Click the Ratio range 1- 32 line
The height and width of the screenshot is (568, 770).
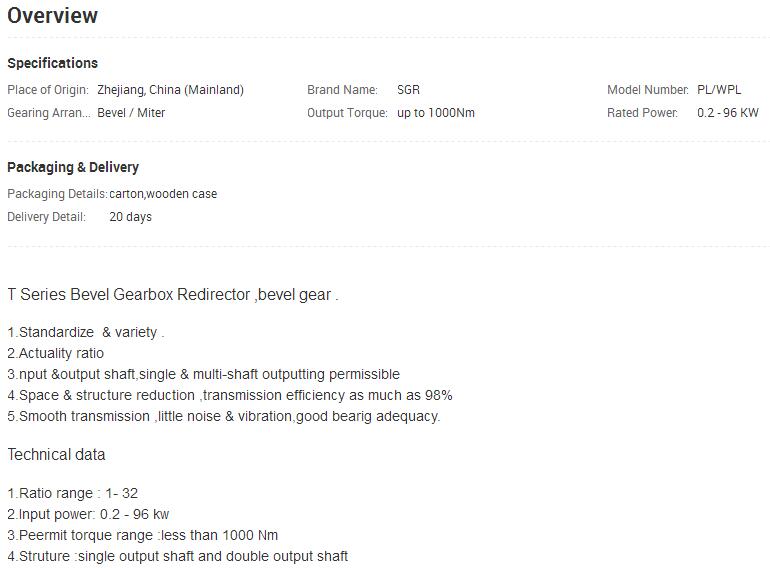(73, 493)
